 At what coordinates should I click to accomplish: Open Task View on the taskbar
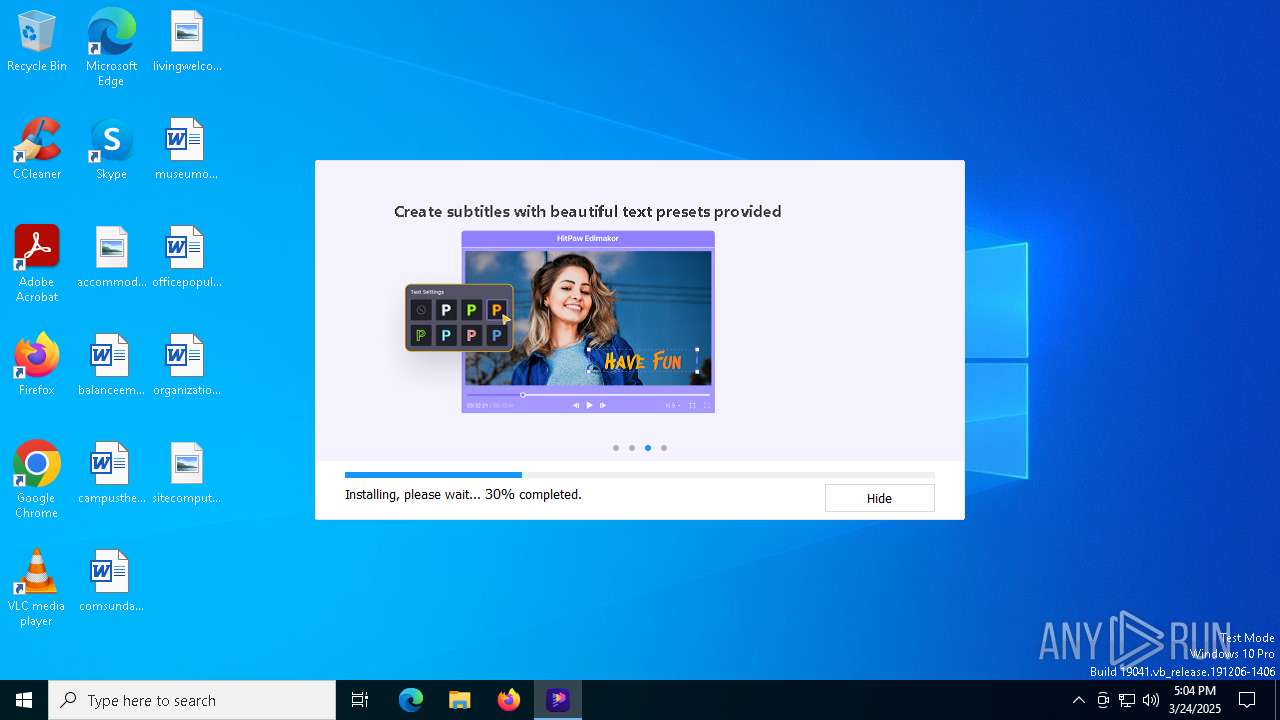[x=360, y=700]
